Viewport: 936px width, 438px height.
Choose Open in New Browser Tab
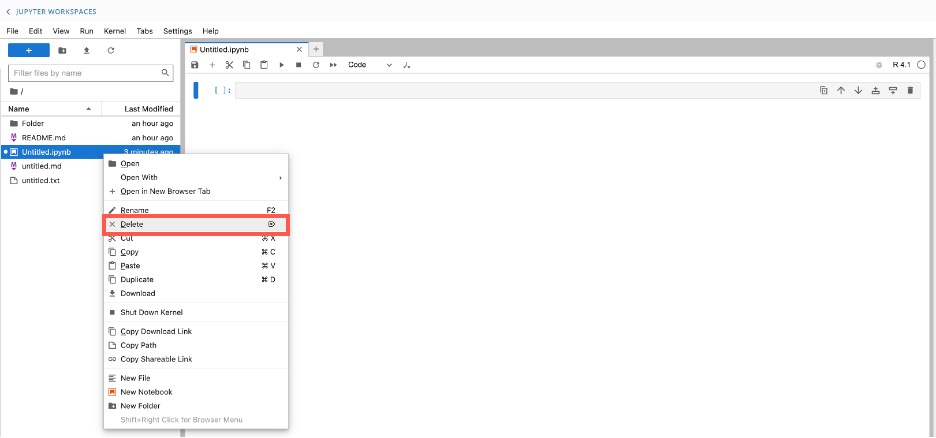[x=196, y=192]
